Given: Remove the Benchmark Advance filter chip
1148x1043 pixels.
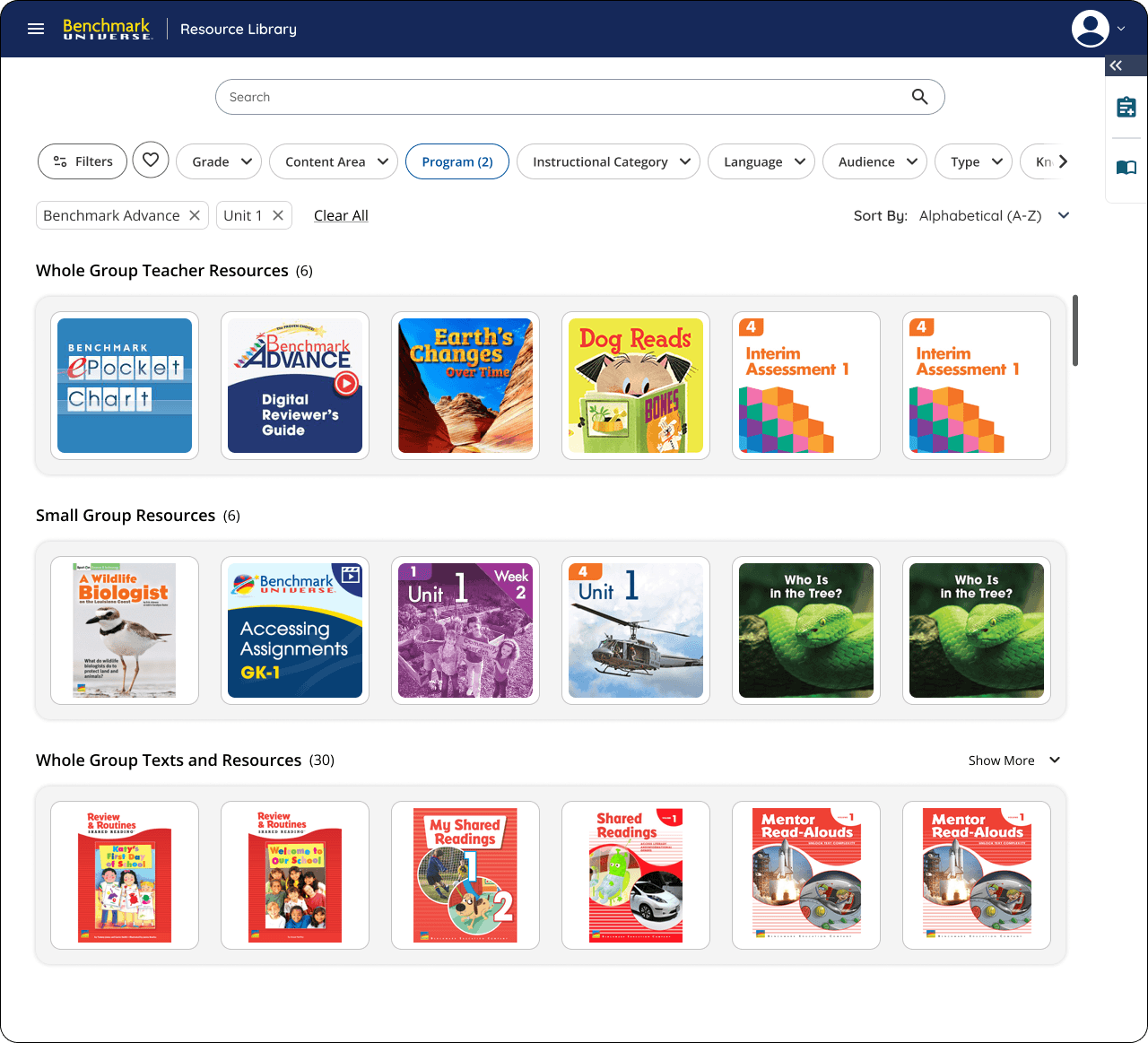Looking at the screenshot, I should [x=195, y=215].
